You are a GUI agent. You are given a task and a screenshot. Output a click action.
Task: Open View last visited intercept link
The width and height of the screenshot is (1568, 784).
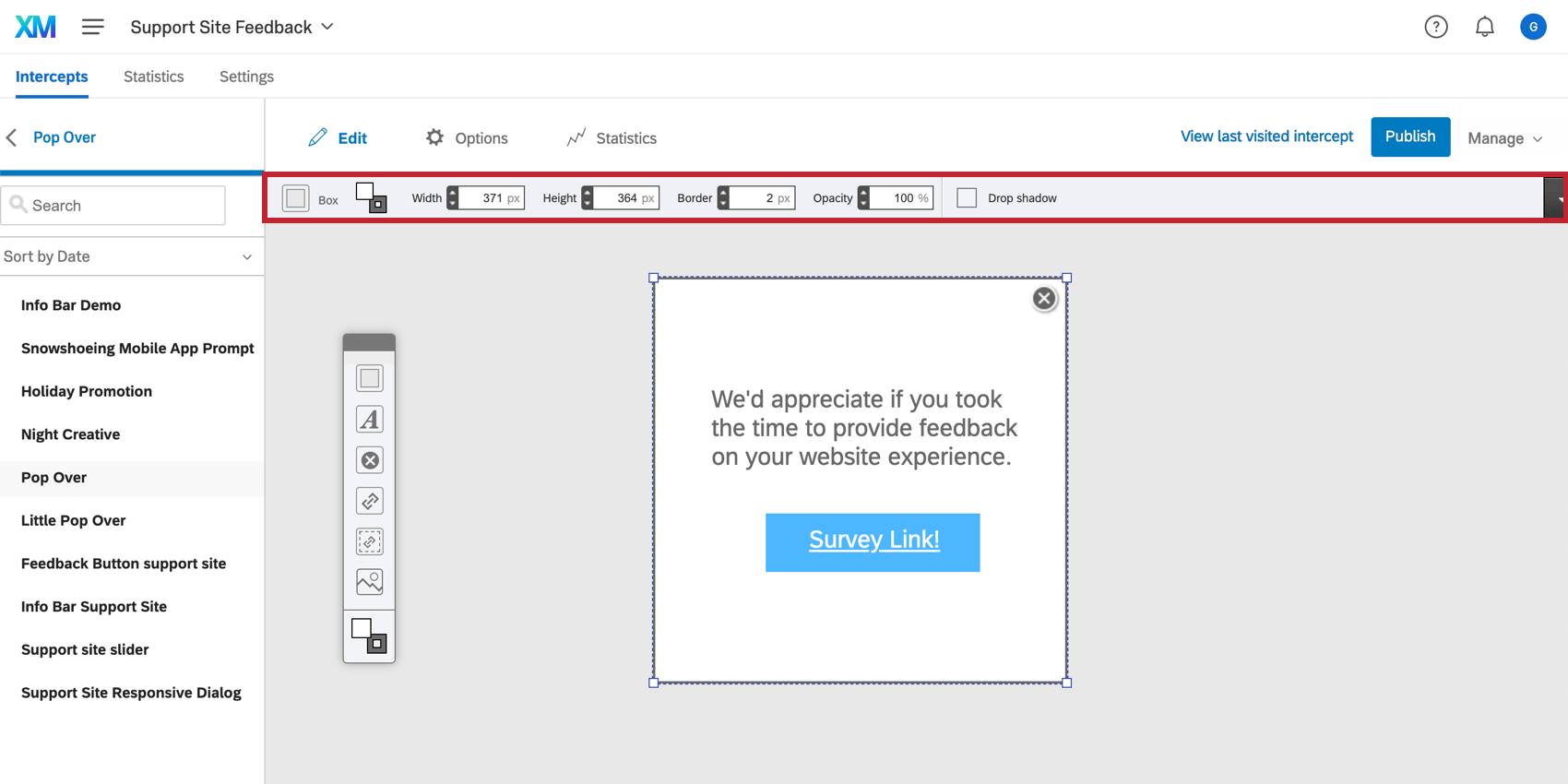pyautogui.click(x=1266, y=137)
